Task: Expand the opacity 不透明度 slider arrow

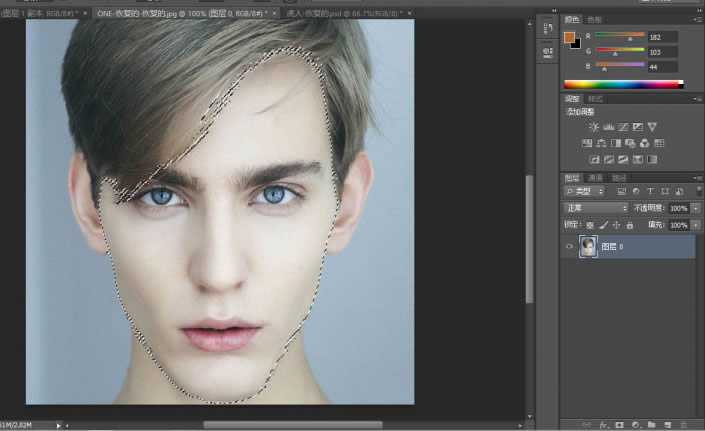Action: [x=695, y=208]
